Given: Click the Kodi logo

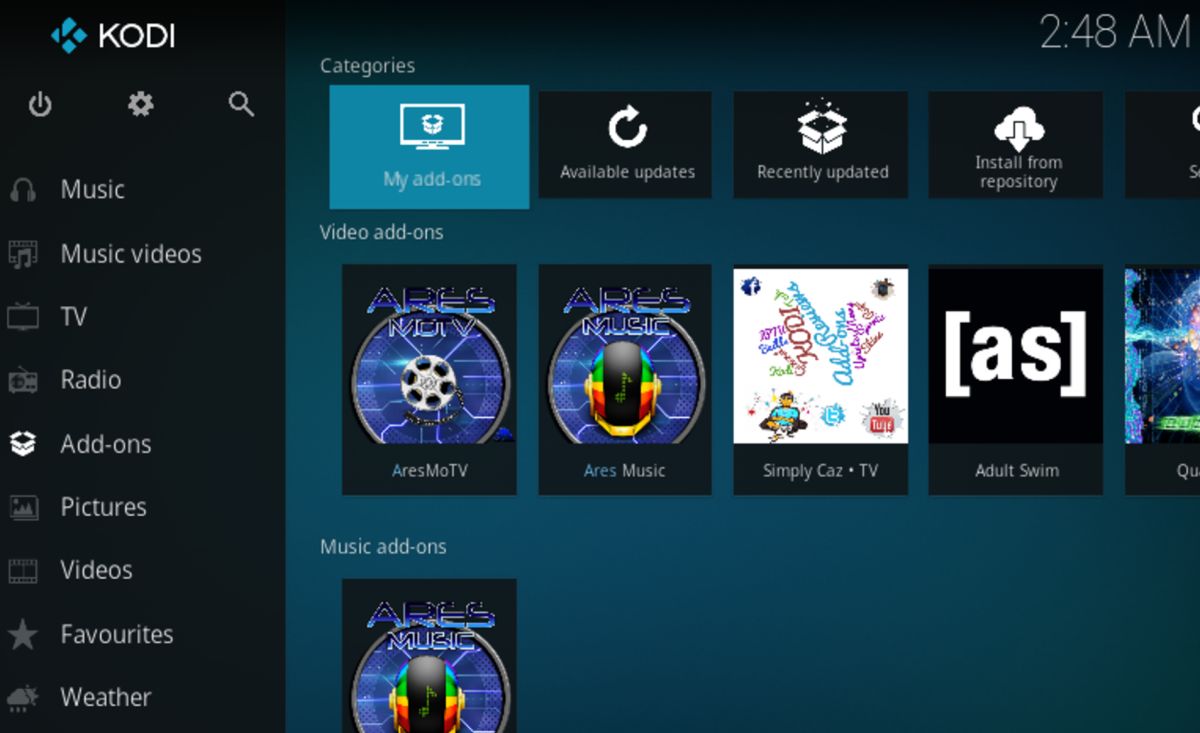Looking at the screenshot, I should (x=113, y=37).
